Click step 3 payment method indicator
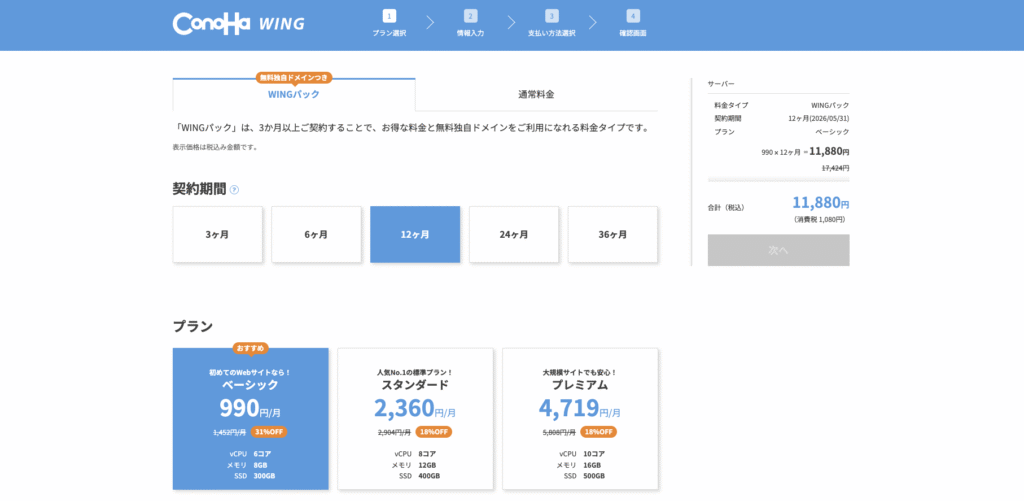Screen dimensions: 1024x501 coord(552,23)
